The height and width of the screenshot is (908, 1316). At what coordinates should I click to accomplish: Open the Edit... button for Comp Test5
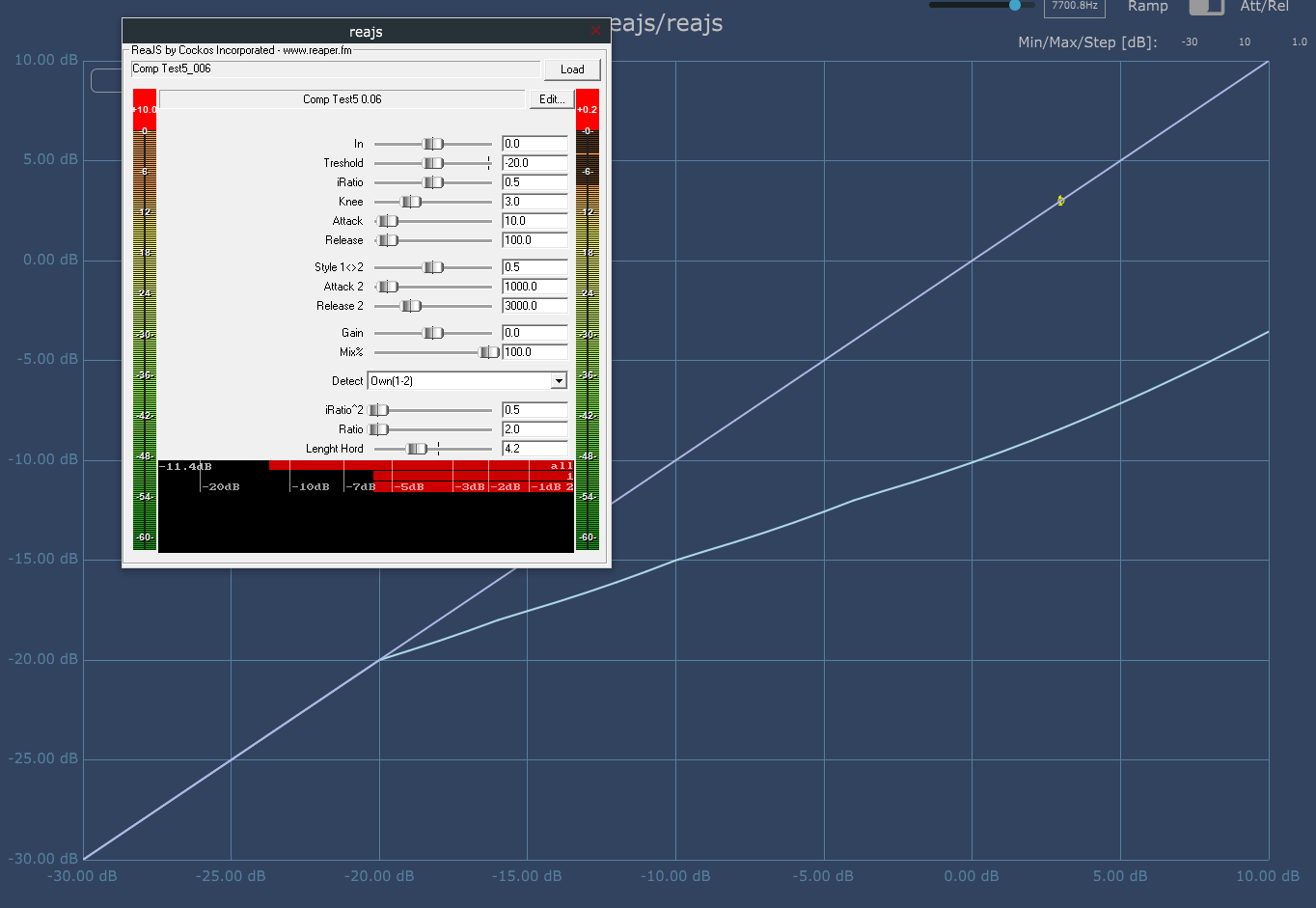(552, 99)
